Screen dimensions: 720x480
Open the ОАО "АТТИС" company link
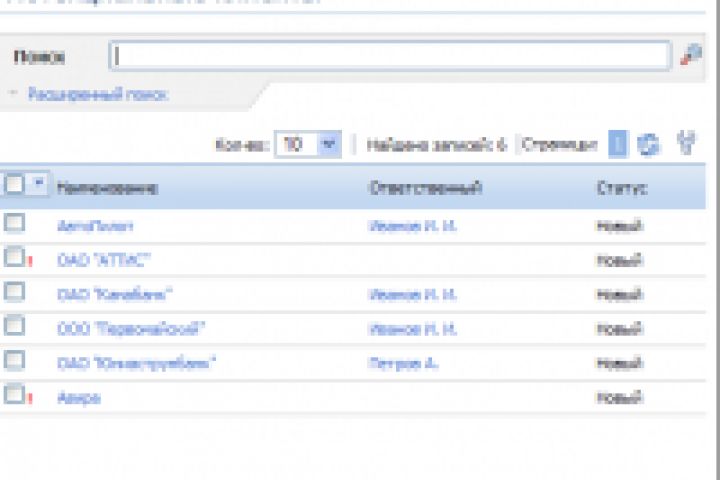104,260
